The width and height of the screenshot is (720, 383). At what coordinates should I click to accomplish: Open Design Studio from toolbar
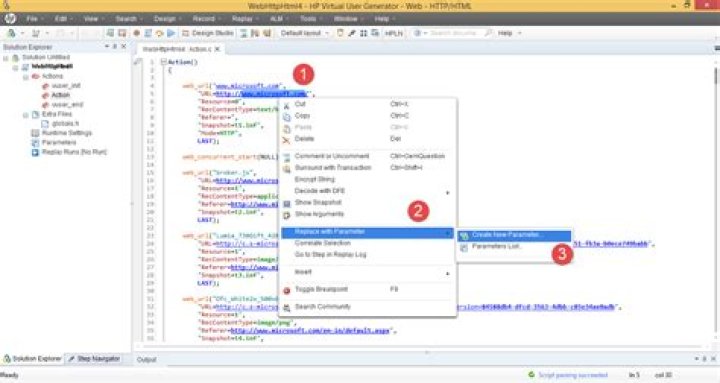(x=208, y=33)
